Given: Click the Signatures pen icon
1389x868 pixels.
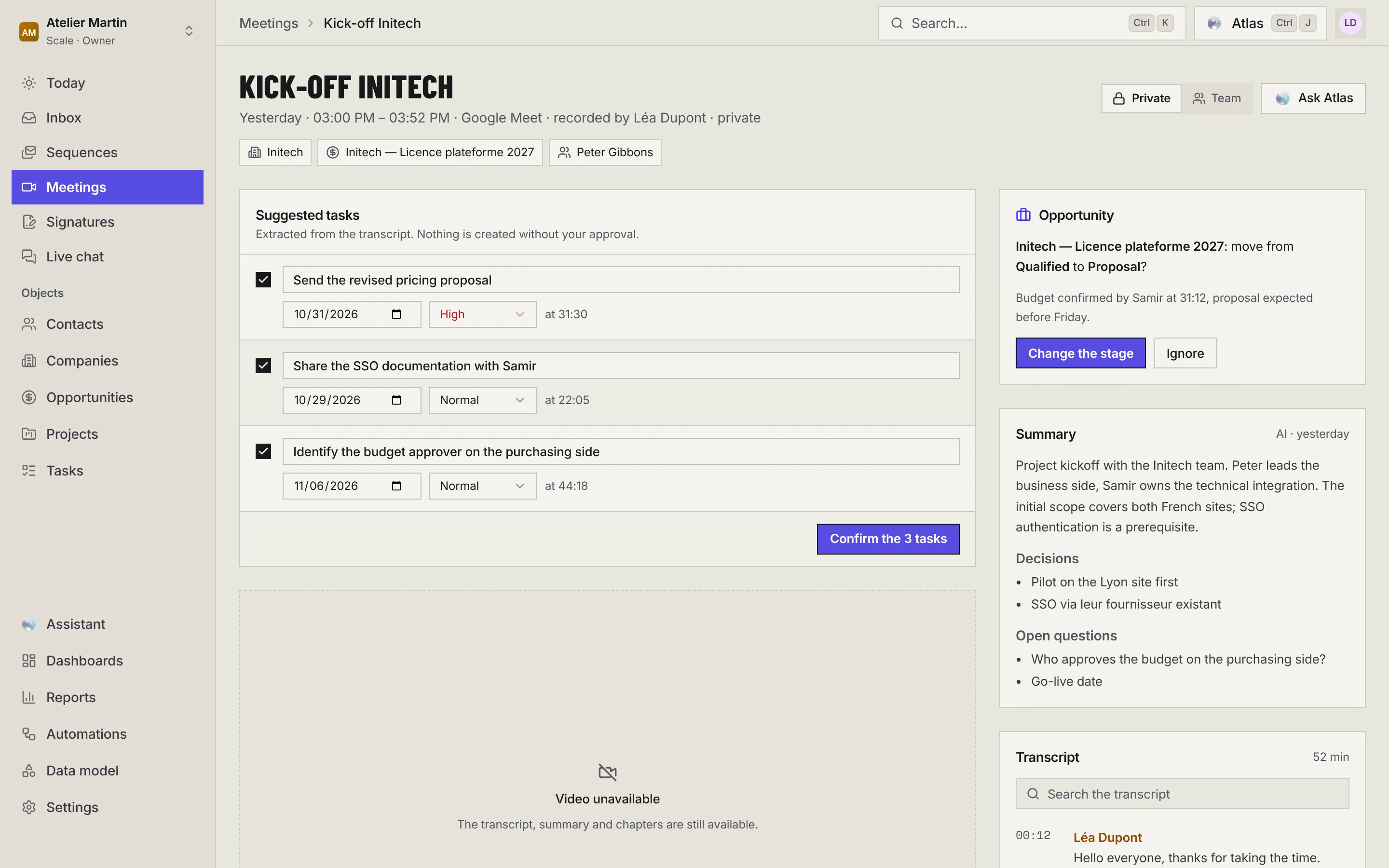Looking at the screenshot, I should pyautogui.click(x=29, y=222).
